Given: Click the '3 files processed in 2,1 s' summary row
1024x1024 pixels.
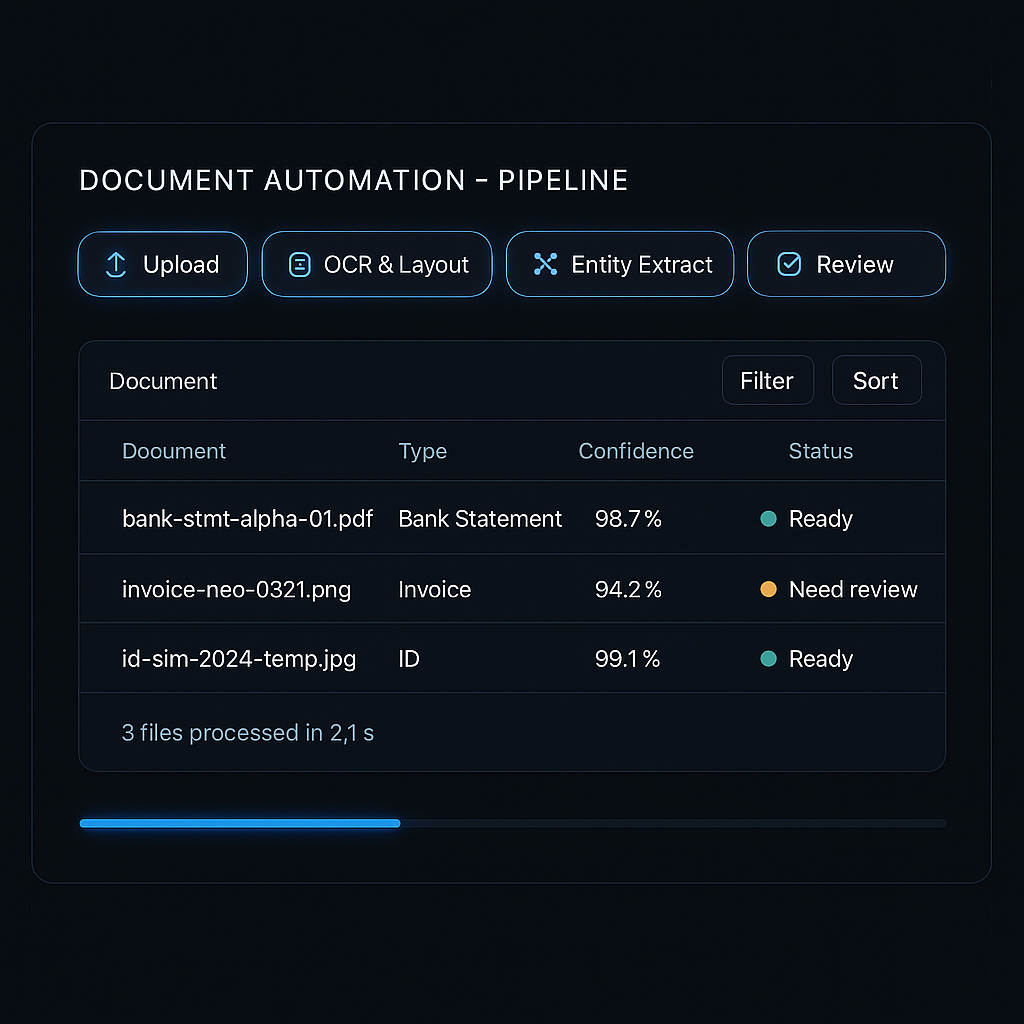Looking at the screenshot, I should click(247, 733).
